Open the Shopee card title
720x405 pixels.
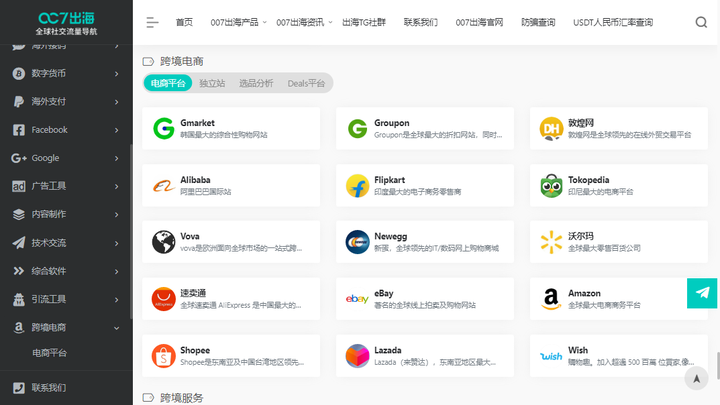[195, 350]
